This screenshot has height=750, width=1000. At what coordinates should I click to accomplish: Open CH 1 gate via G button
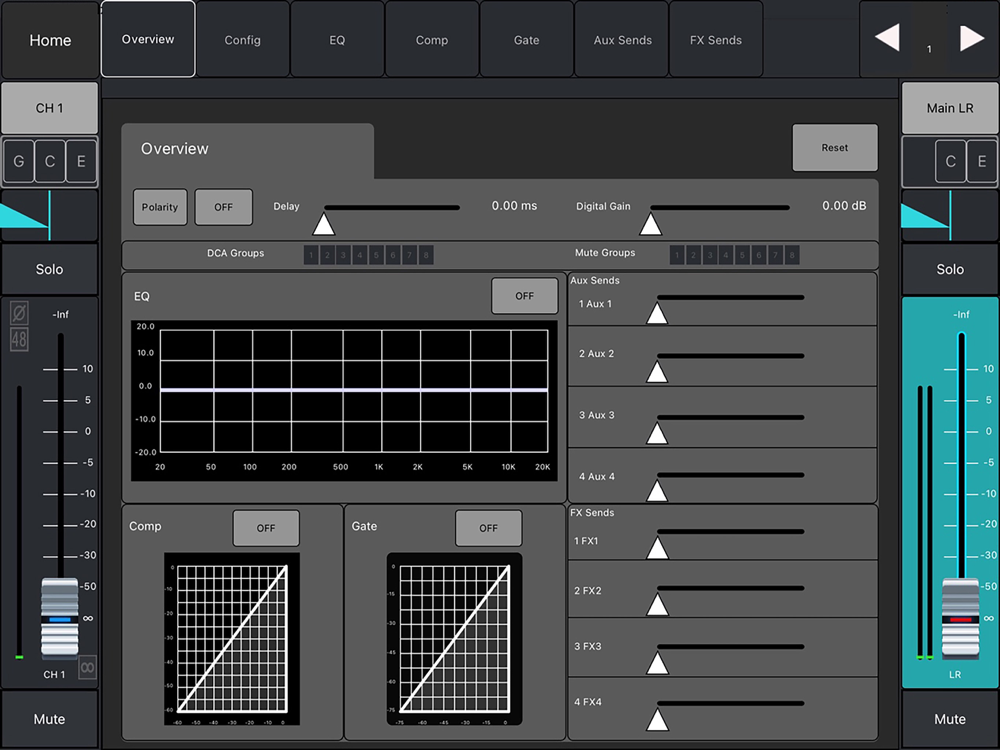(x=19, y=161)
